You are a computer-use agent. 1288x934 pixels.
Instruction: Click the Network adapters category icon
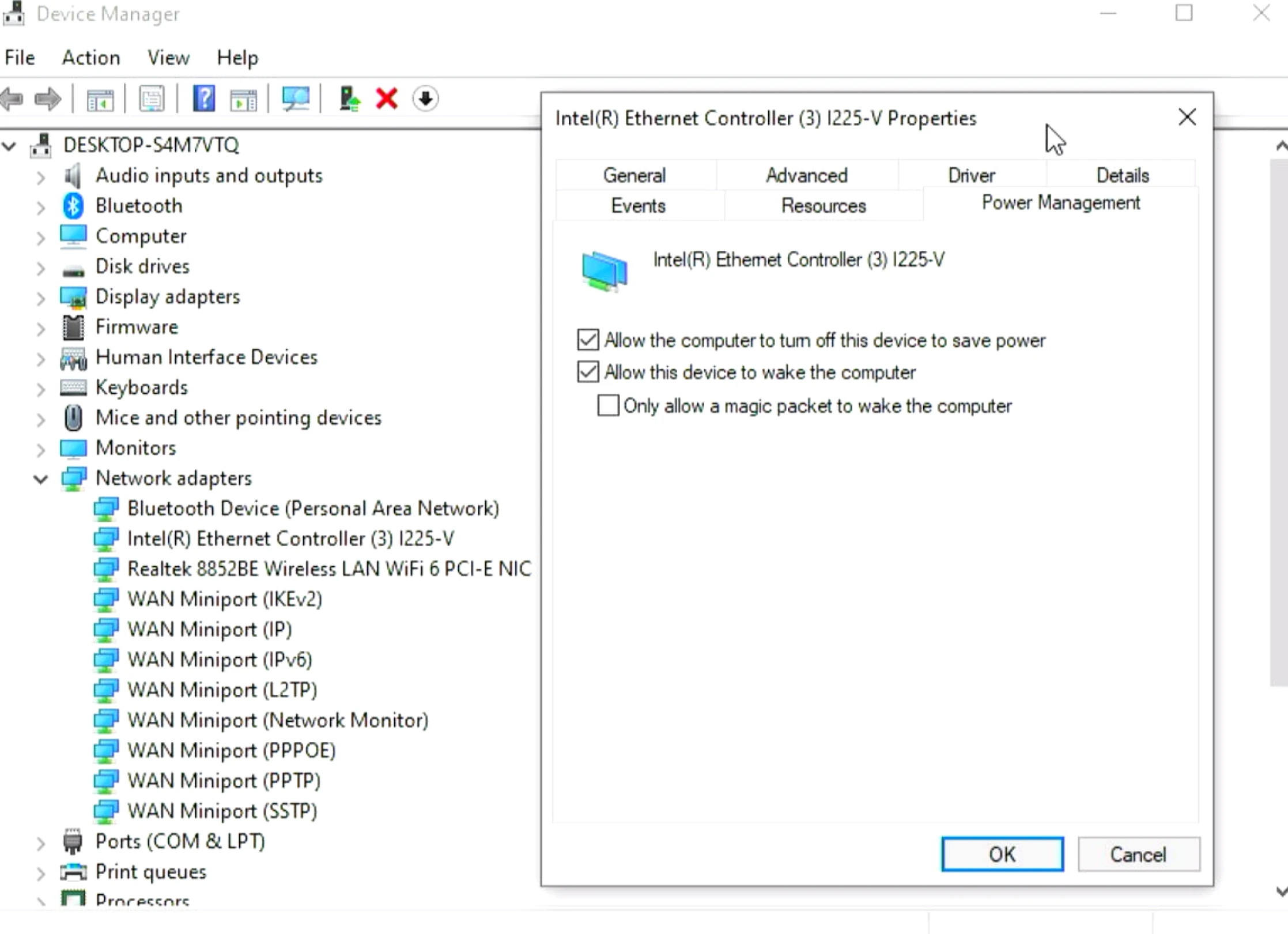coord(74,479)
